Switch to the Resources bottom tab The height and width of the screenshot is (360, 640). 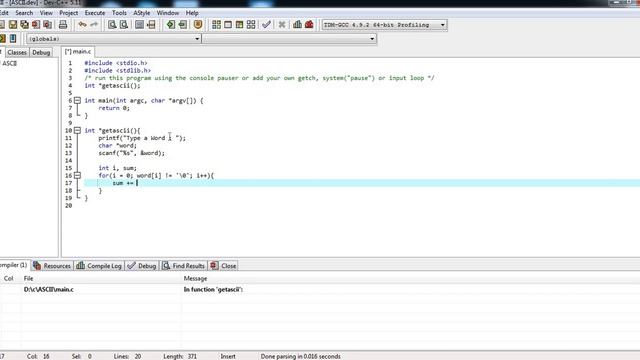(52, 266)
